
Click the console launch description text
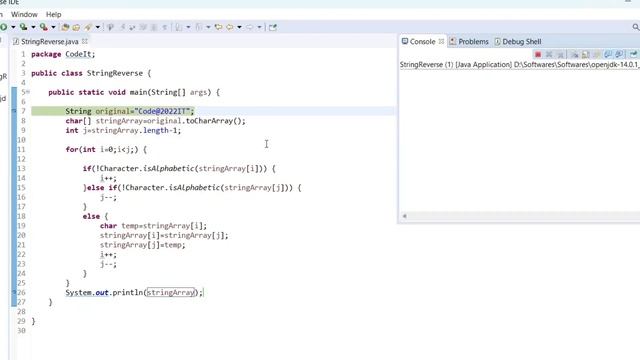coord(520,64)
